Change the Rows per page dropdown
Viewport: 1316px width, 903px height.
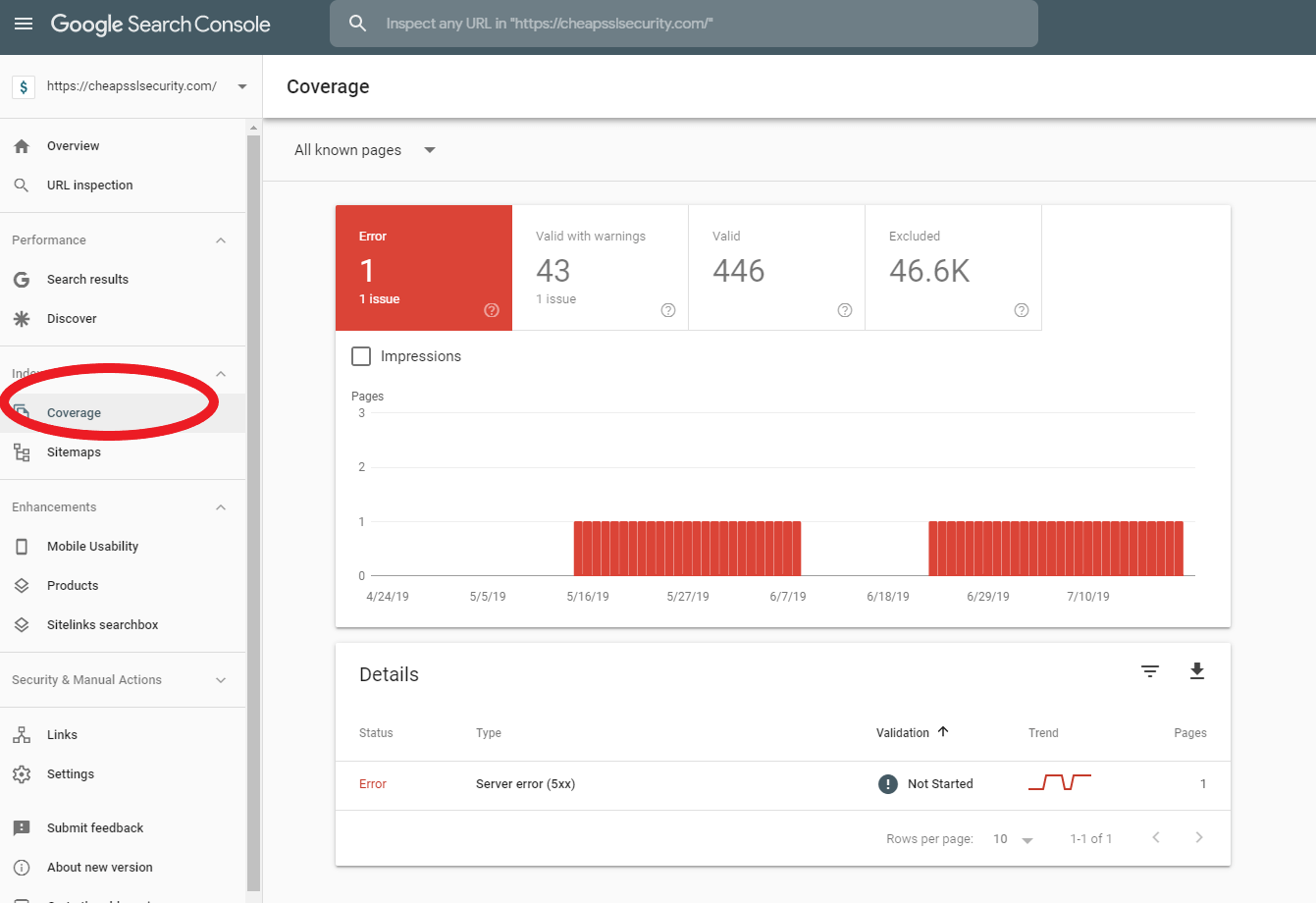[1014, 839]
